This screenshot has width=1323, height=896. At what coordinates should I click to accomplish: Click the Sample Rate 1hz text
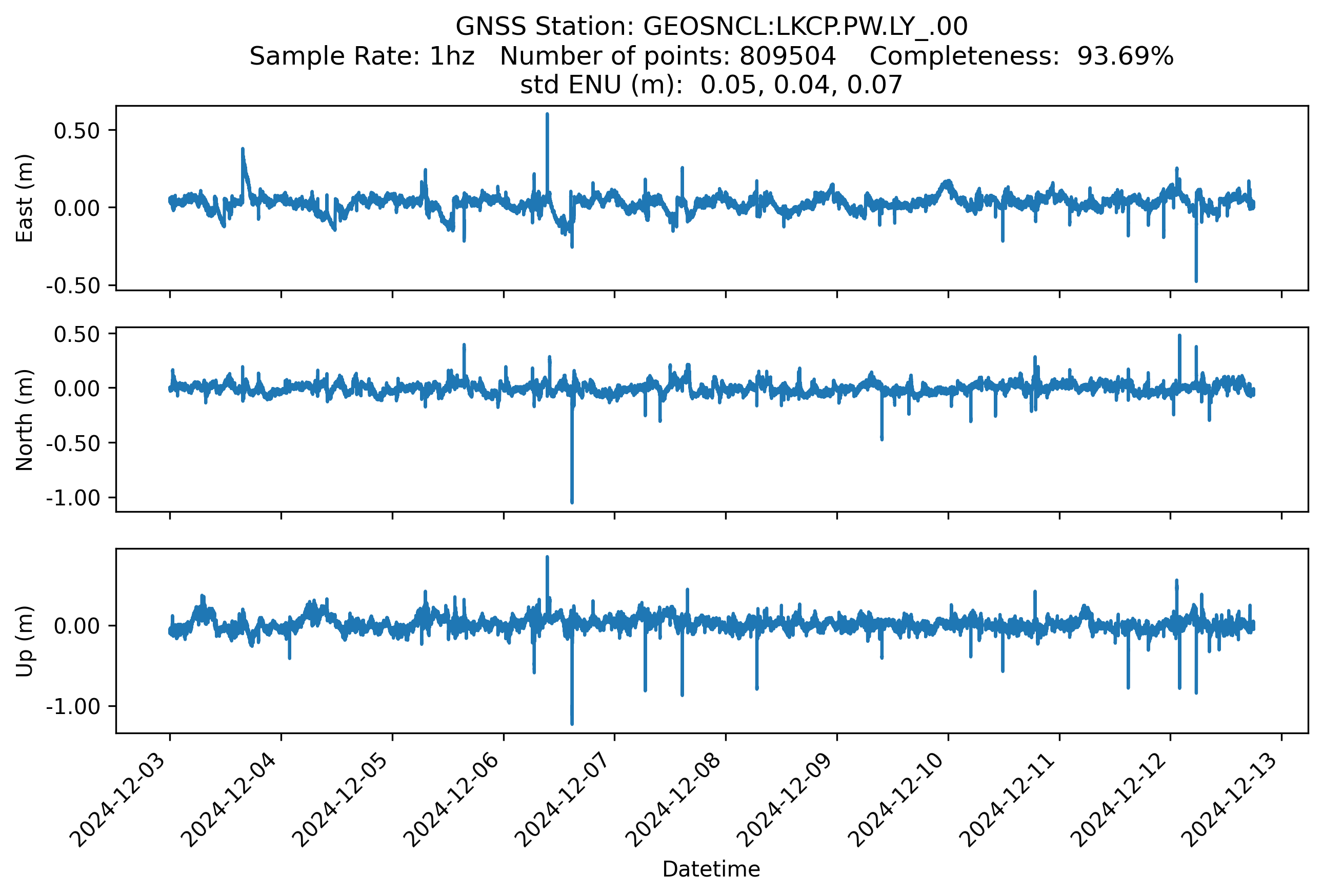point(362,56)
